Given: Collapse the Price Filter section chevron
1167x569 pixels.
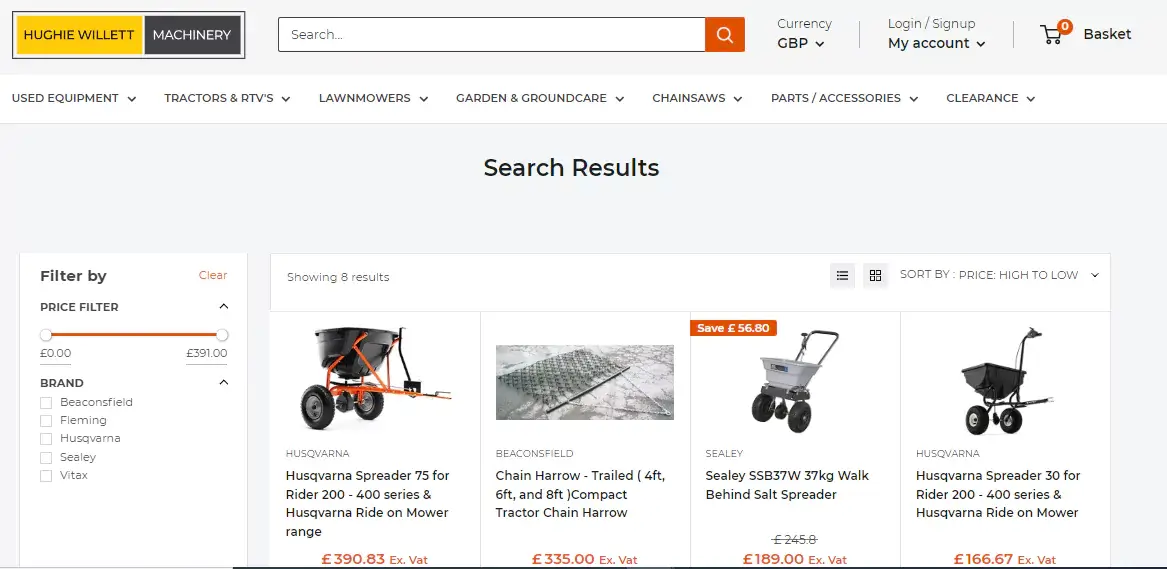Looking at the screenshot, I should tap(223, 306).
